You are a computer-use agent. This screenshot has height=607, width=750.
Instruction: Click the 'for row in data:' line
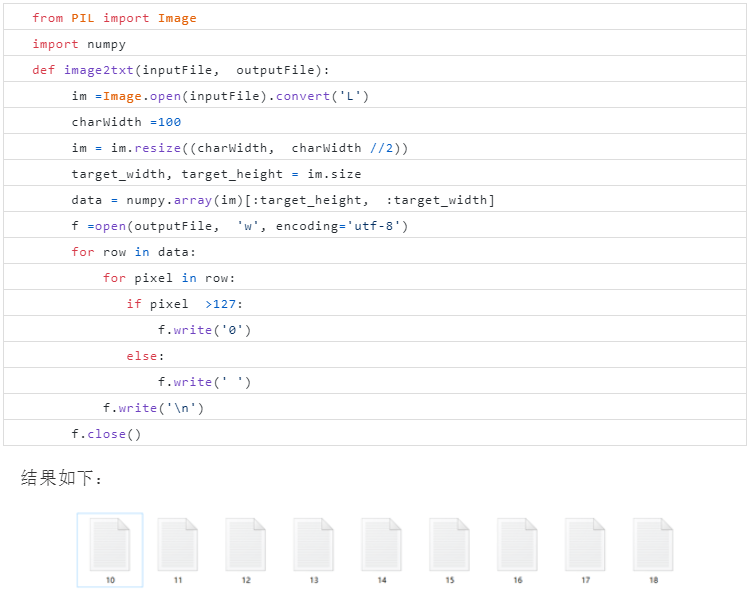[x=375, y=251]
